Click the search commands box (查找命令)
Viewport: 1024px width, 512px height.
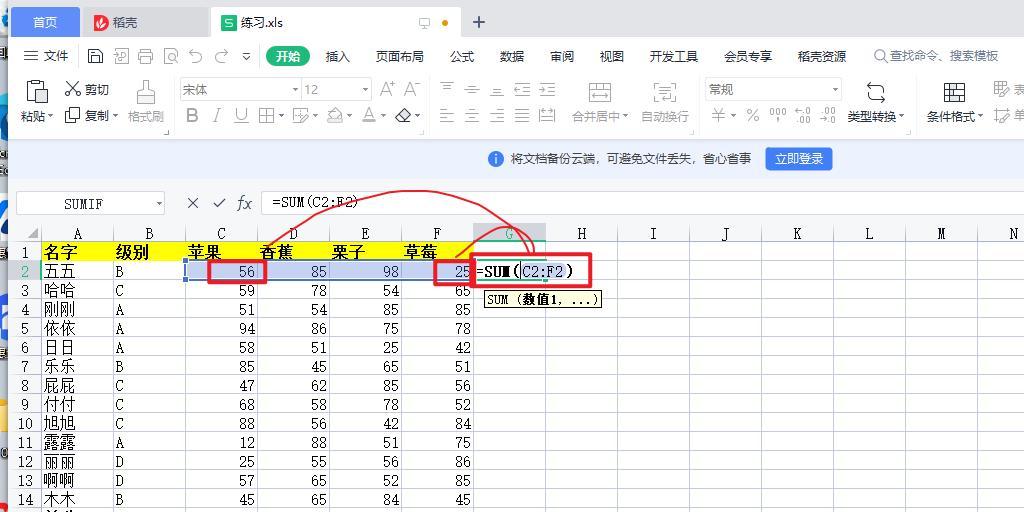coord(936,56)
